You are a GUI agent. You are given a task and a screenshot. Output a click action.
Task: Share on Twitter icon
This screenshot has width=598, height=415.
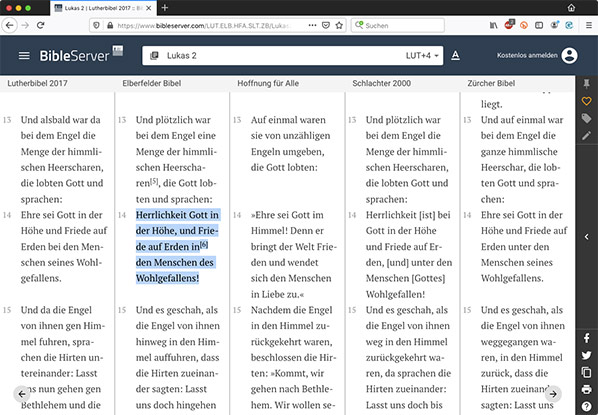pos(587,355)
